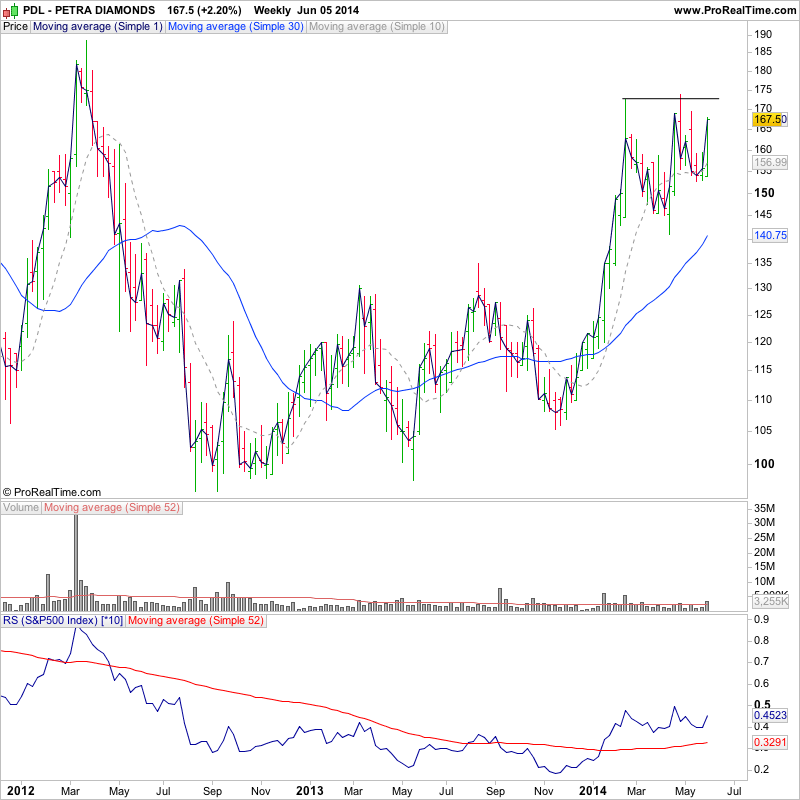Click the 2014 label on time axis
This screenshot has height=800, width=800.
click(592, 791)
